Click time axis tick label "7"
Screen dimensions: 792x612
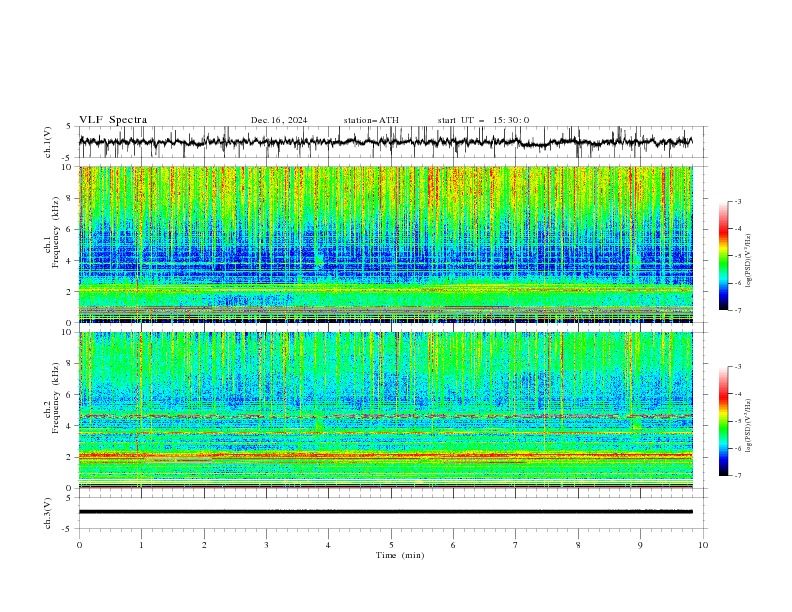point(516,545)
